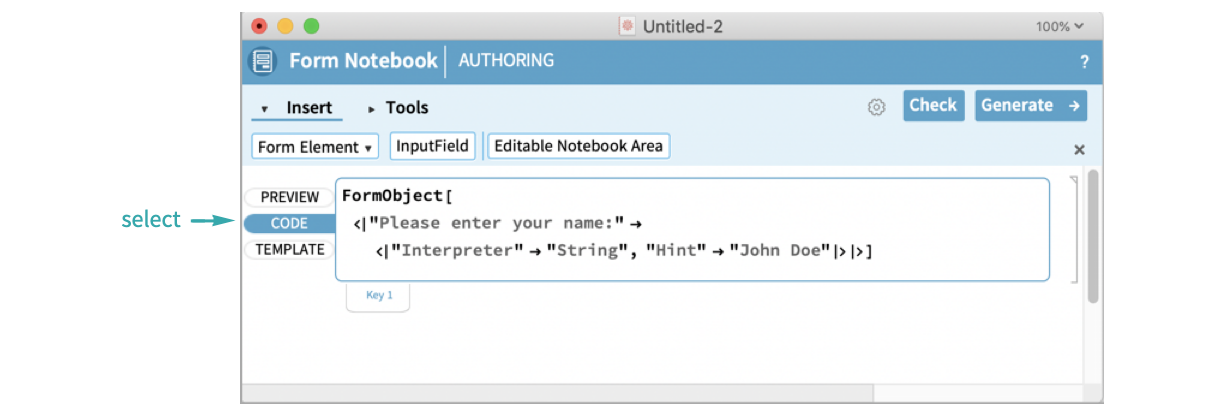Open the 100% zoom dropdown

click(1060, 27)
